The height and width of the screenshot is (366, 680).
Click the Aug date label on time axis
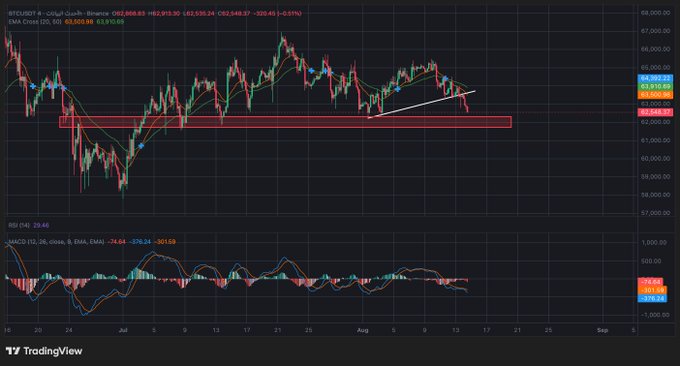click(363, 330)
